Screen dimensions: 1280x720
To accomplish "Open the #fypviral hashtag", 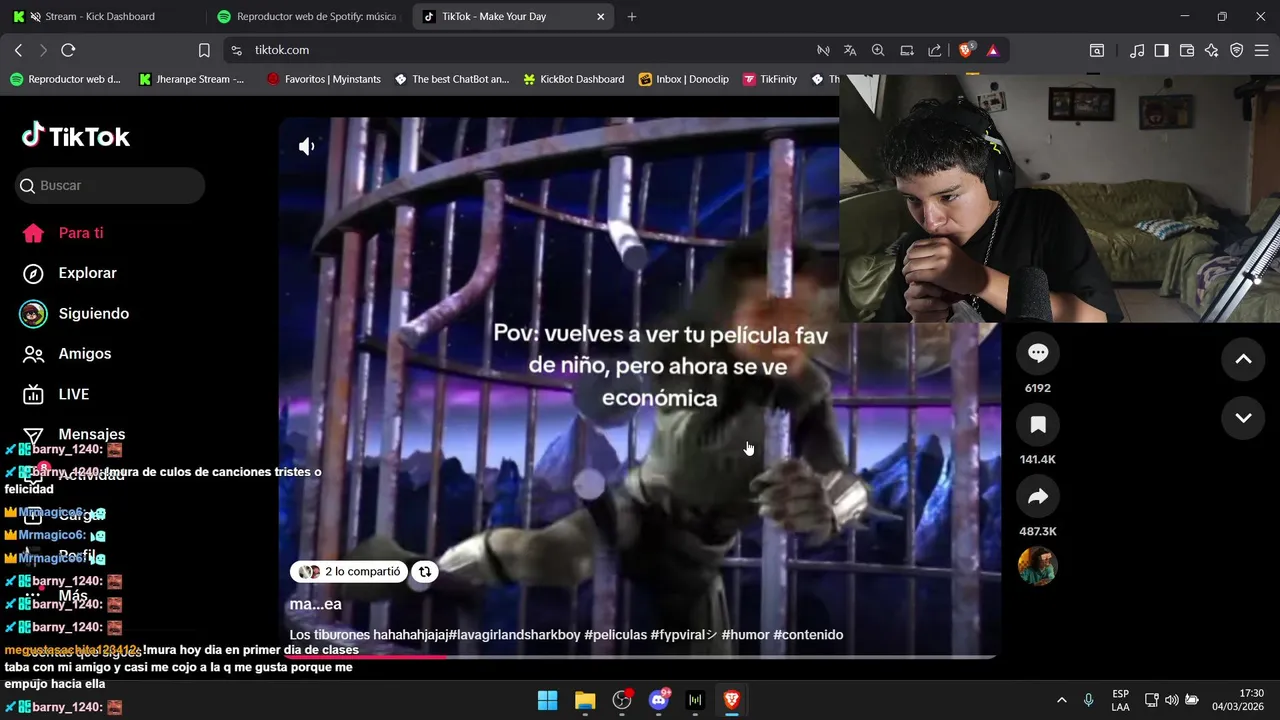I will tap(684, 635).
